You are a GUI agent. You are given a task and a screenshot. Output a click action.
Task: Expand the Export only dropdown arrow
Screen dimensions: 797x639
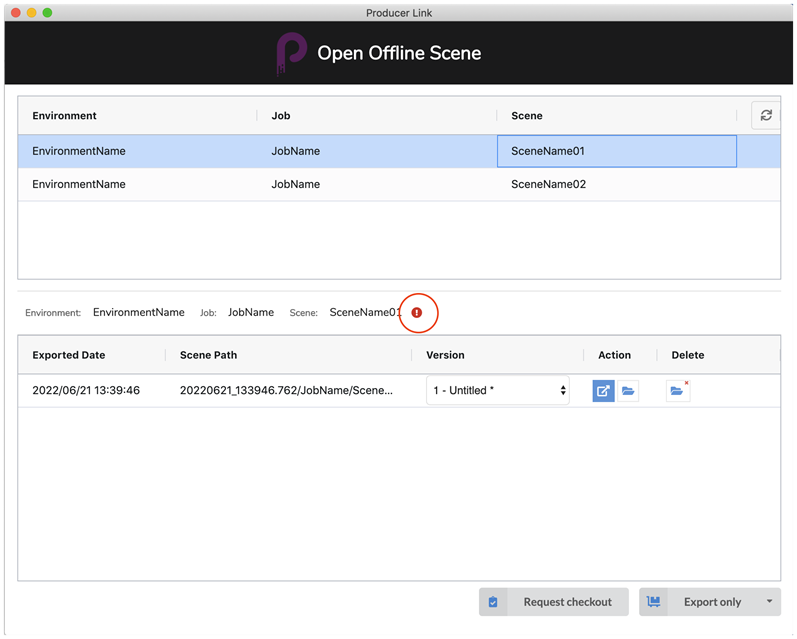pyautogui.click(x=769, y=602)
